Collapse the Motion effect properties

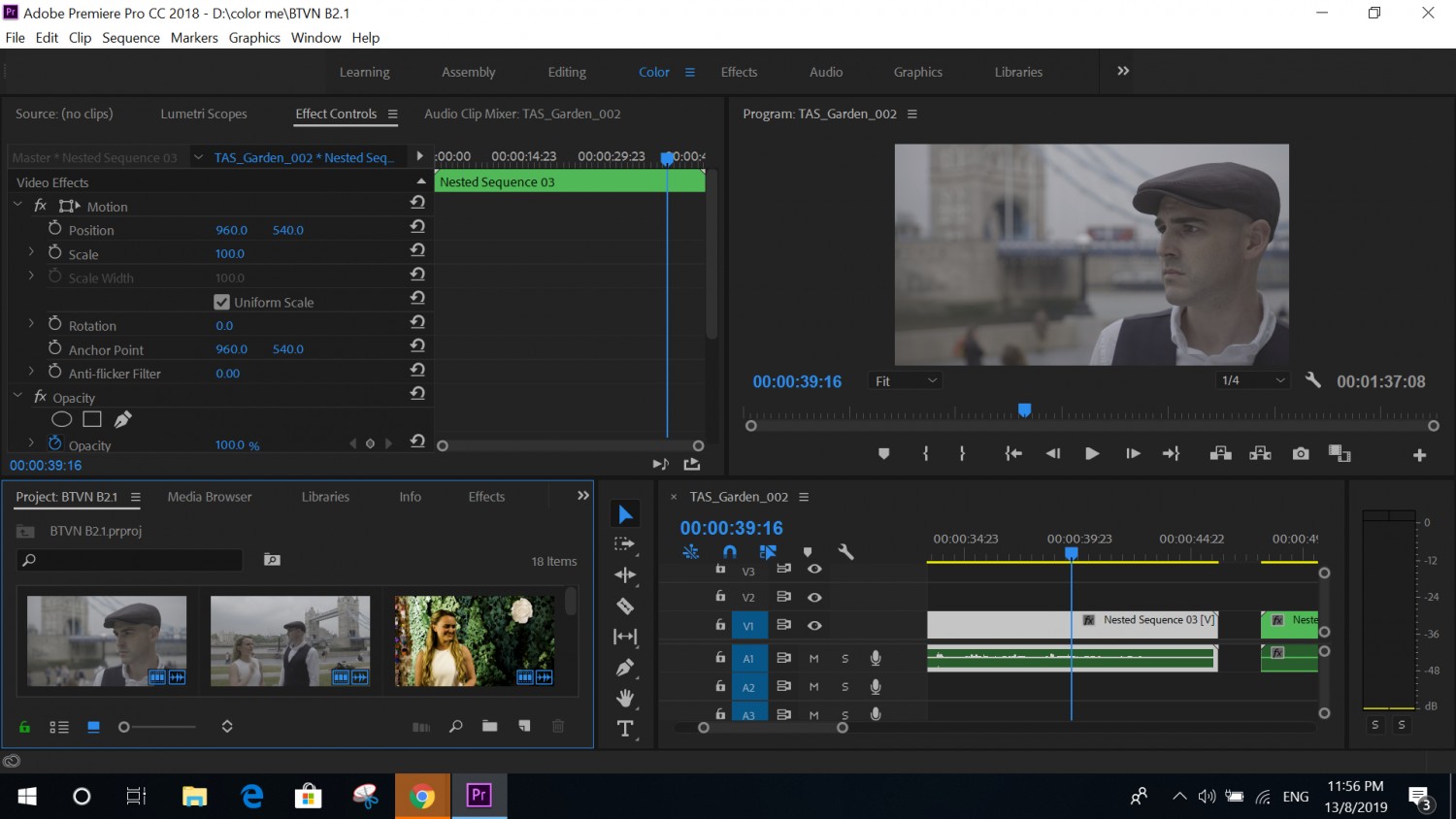tap(17, 206)
